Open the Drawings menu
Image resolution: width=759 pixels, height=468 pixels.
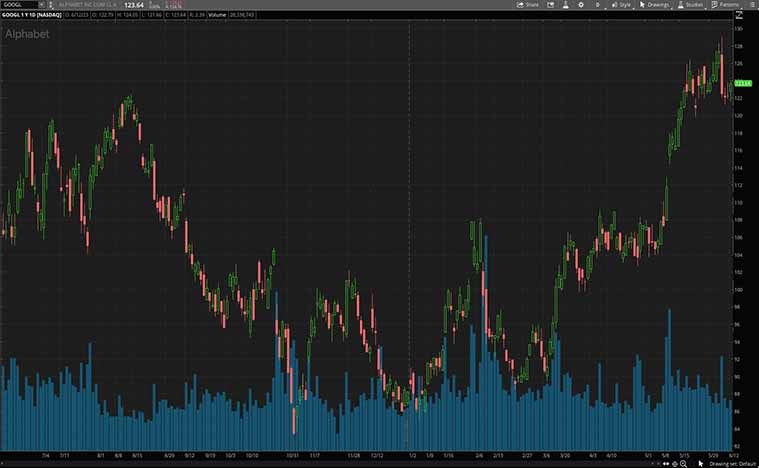click(655, 5)
